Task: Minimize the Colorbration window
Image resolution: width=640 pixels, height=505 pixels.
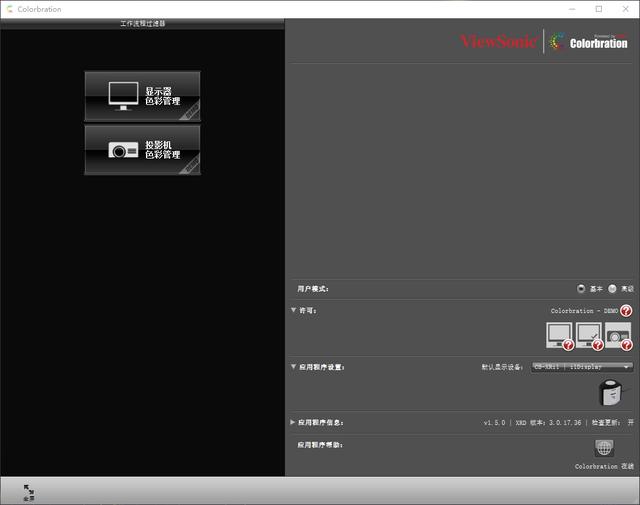Action: point(572,9)
